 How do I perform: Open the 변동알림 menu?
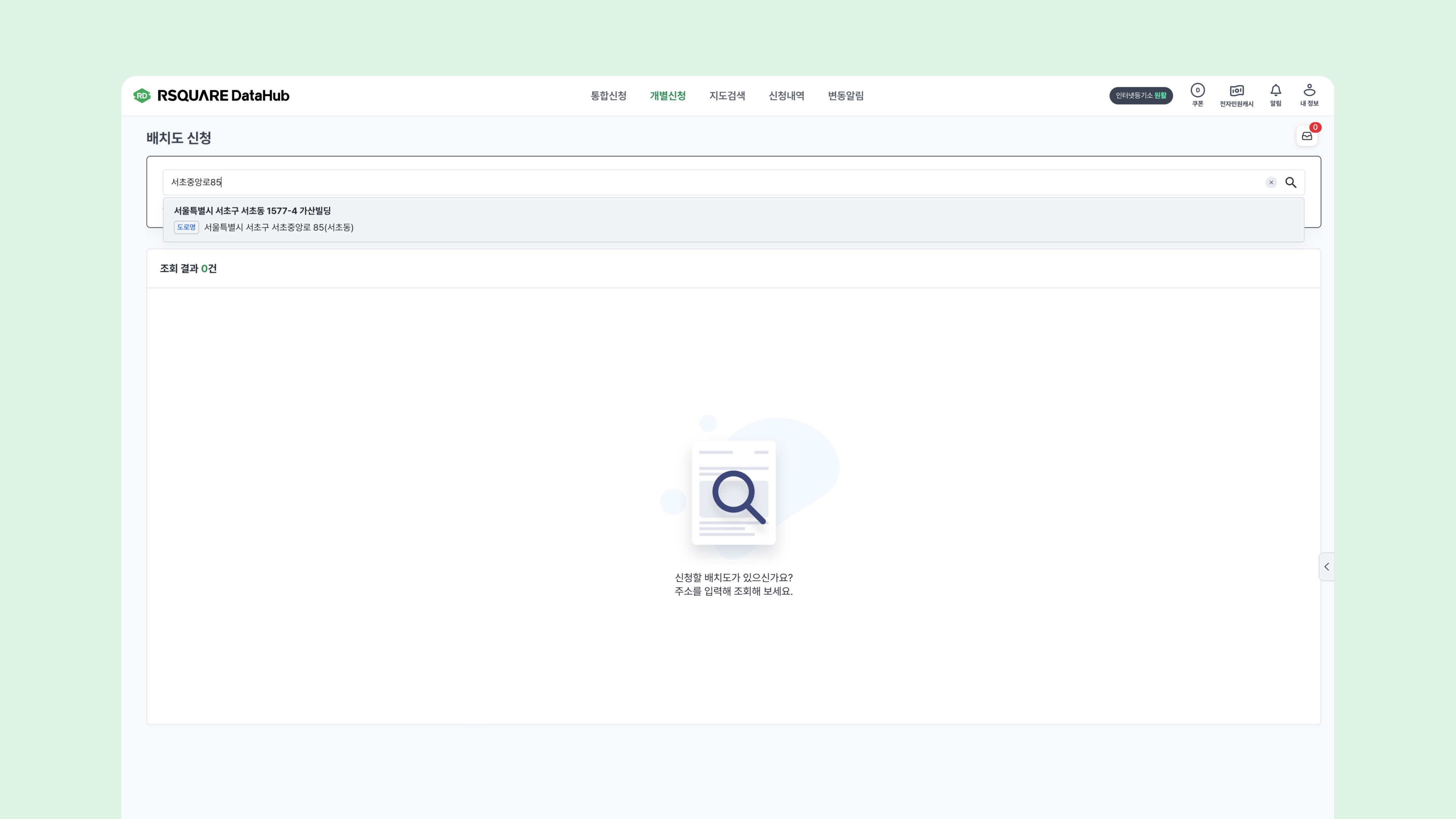point(846,96)
